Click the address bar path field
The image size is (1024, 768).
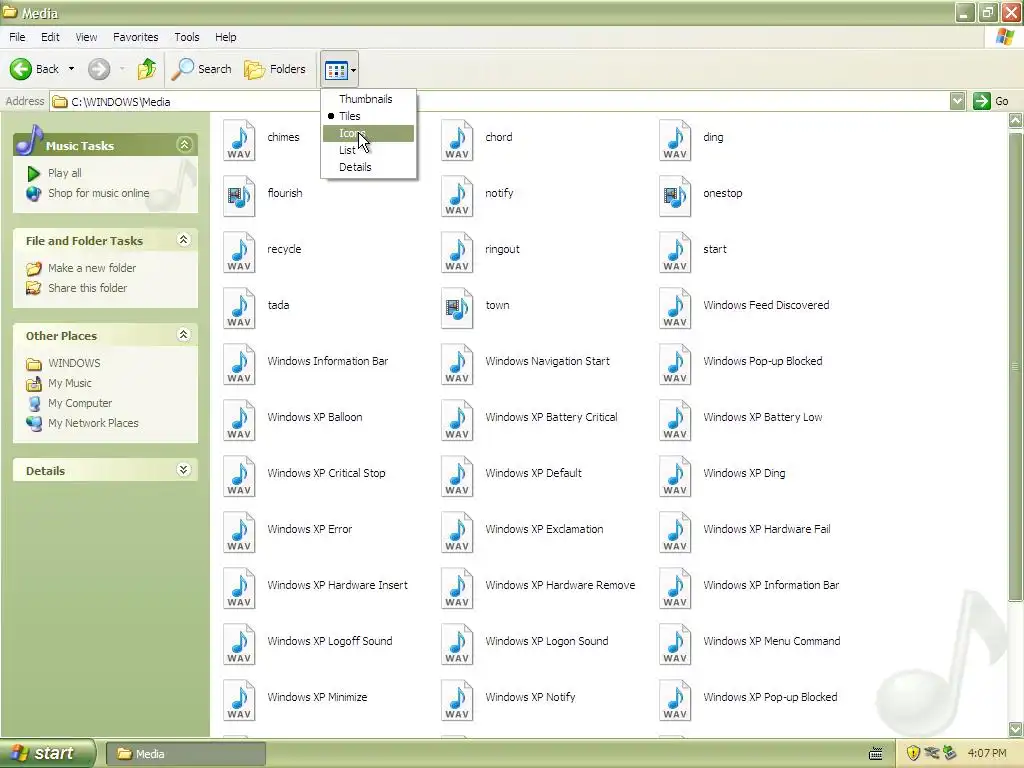point(500,101)
